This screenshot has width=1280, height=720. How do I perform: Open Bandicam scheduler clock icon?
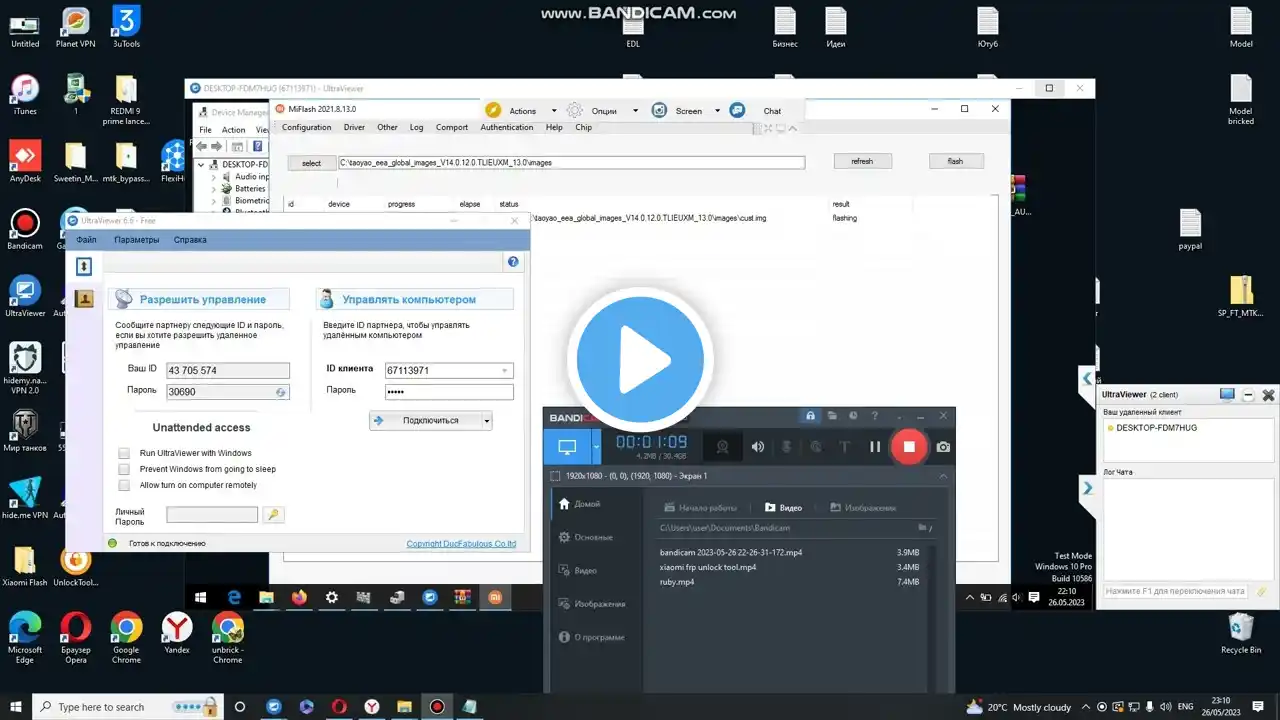pyautogui.click(x=853, y=416)
